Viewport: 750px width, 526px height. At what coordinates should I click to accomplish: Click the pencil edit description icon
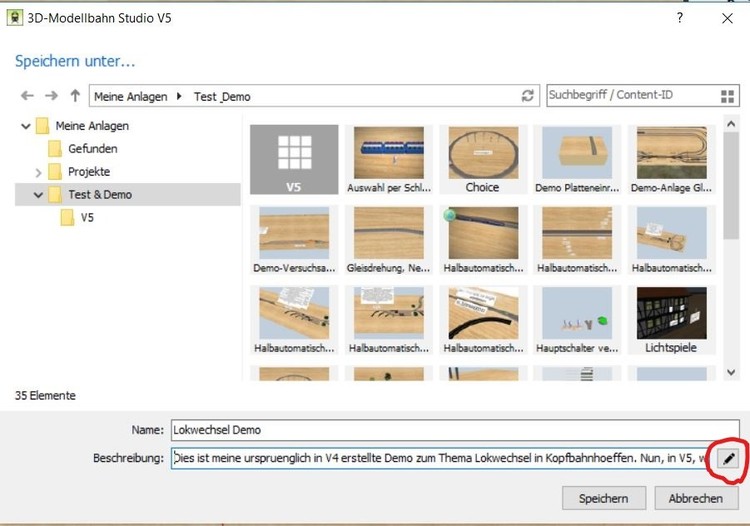(728, 459)
